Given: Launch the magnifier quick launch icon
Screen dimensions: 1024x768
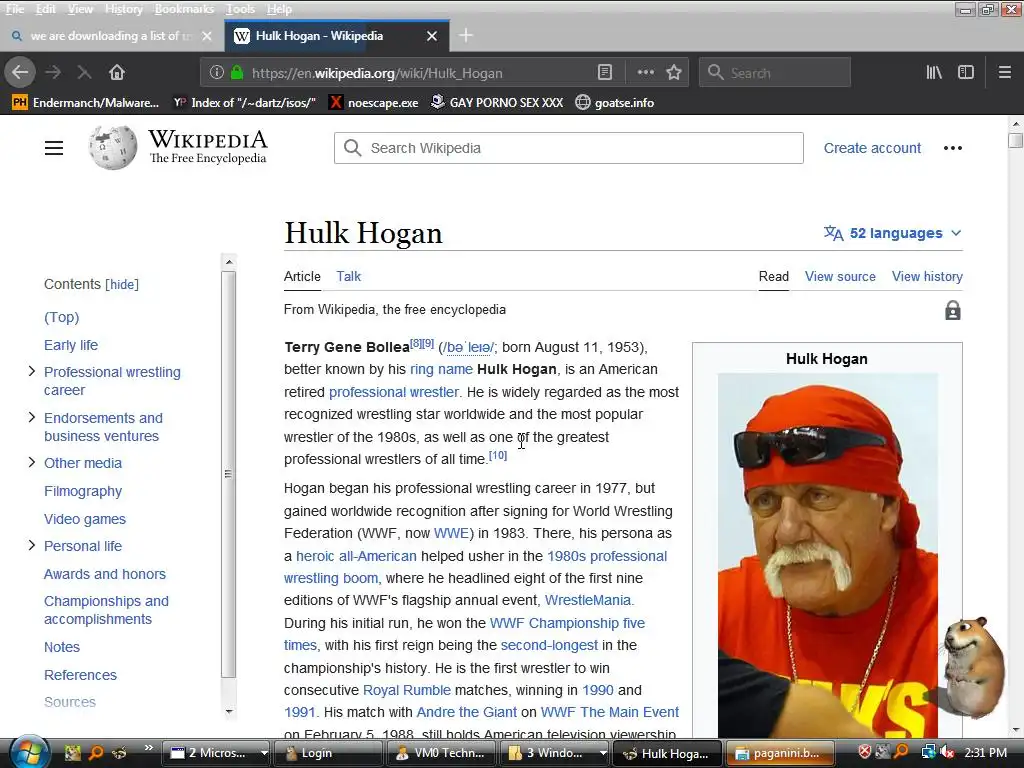Looking at the screenshot, I should 96,753.
